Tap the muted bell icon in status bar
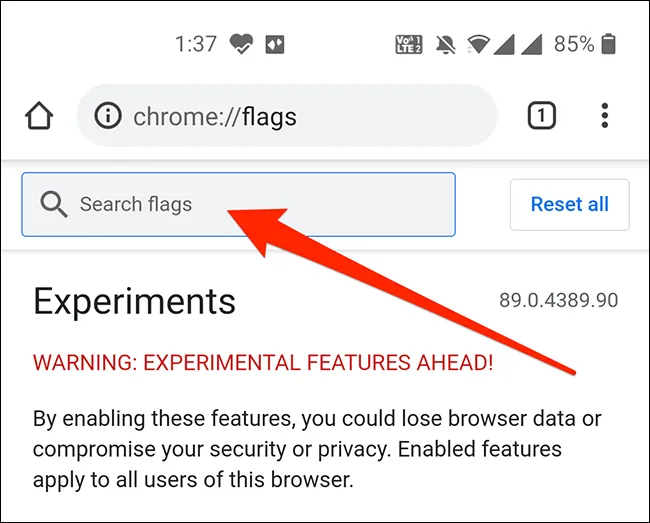650x523 pixels. [x=444, y=44]
